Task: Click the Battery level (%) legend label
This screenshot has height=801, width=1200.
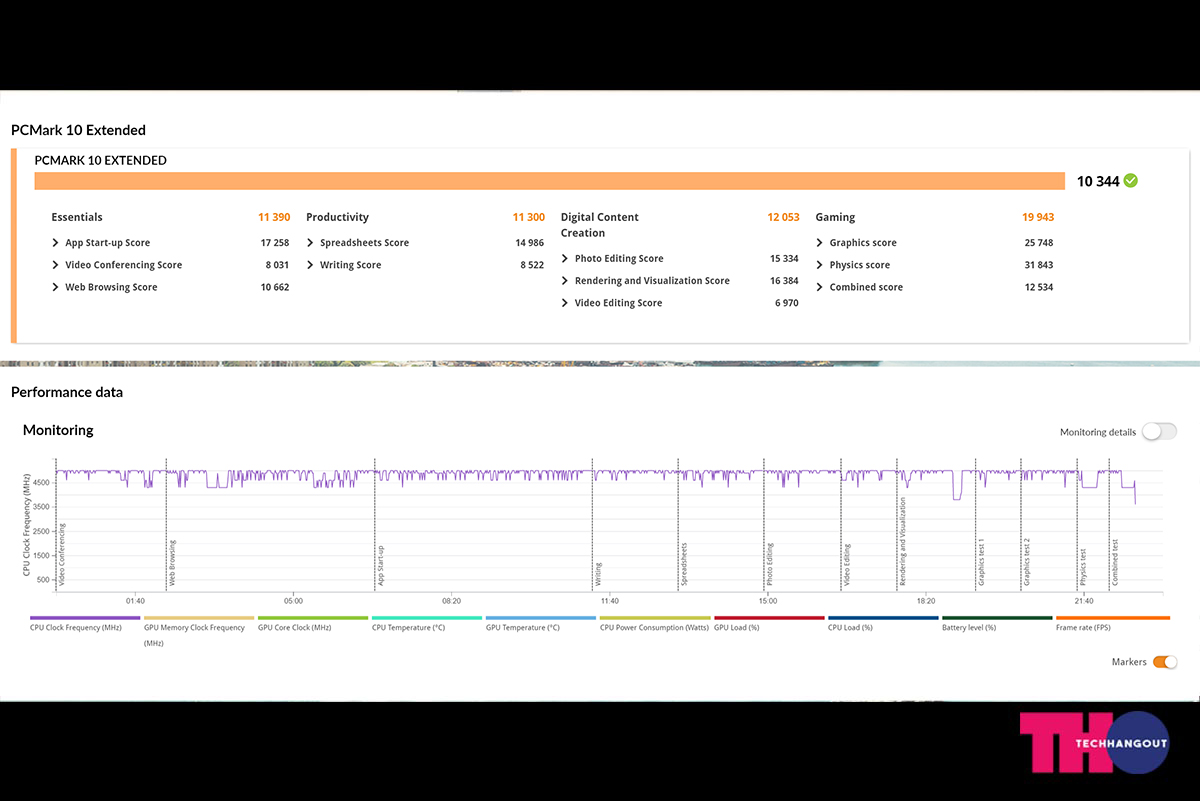Action: pos(969,628)
